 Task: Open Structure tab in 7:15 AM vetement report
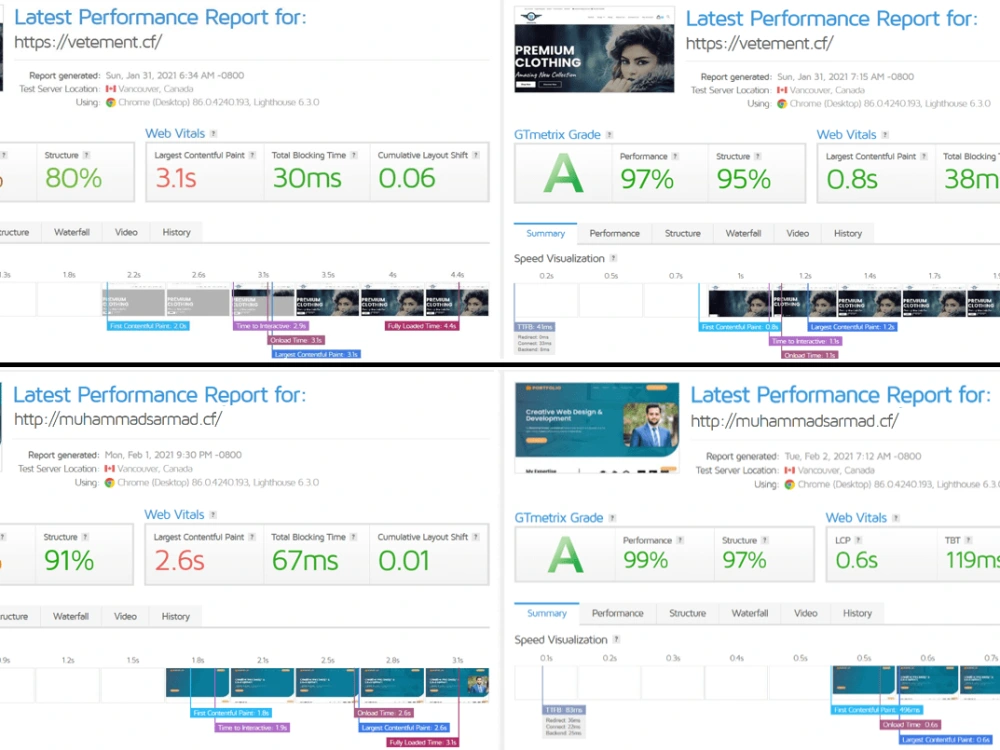pos(683,233)
